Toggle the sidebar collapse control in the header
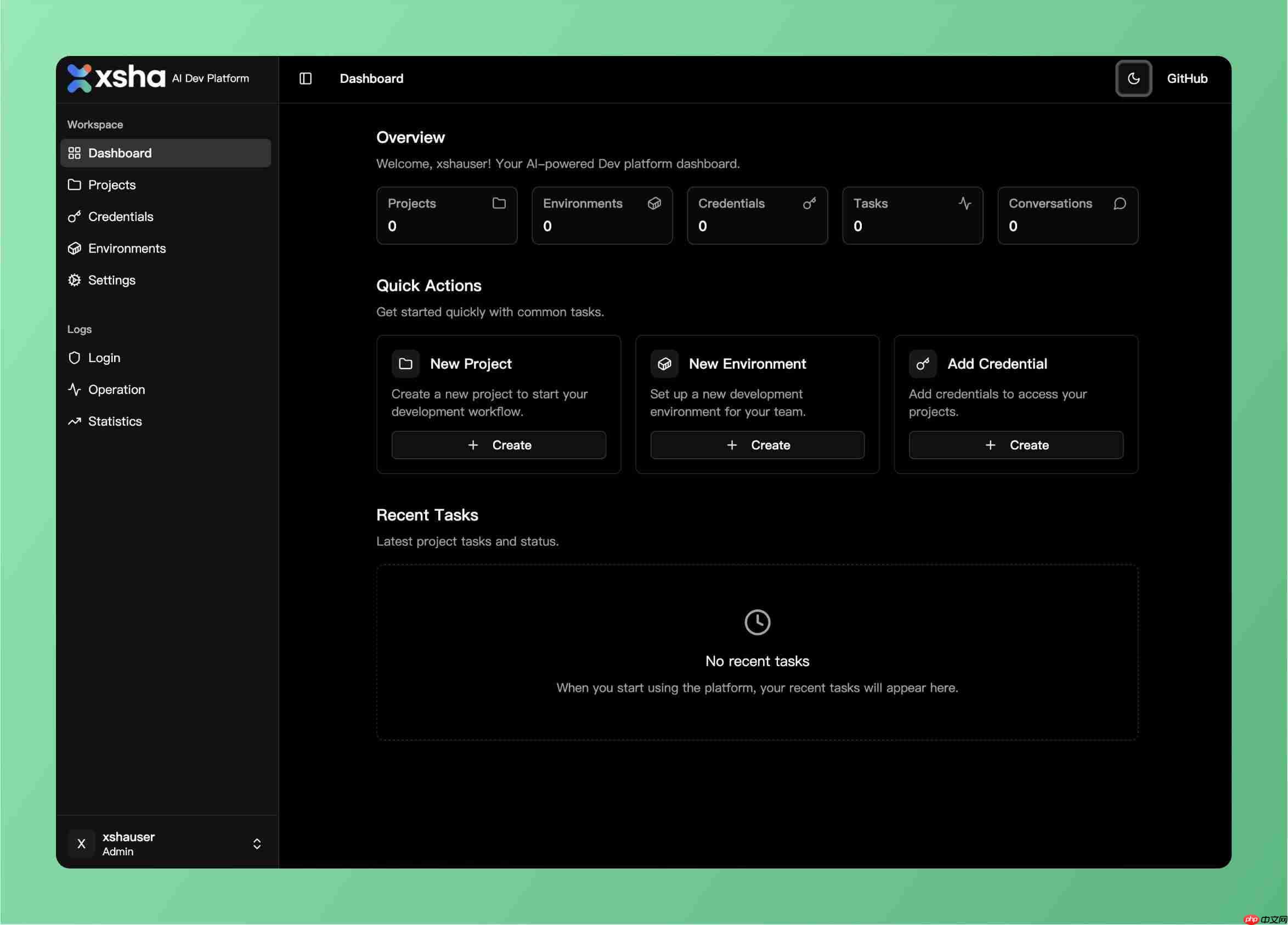 click(x=305, y=78)
